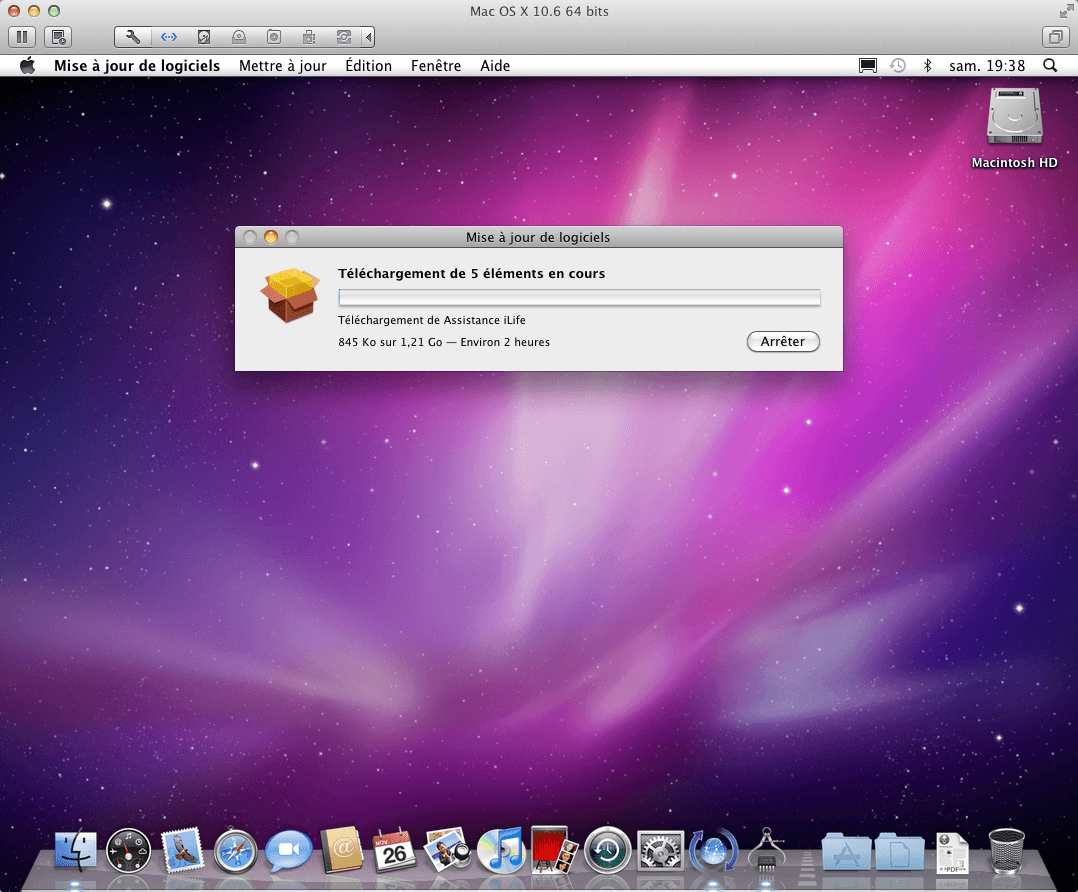Viewport: 1078px width, 892px height.
Task: Click the clock showing sam. 19:38
Action: [987, 66]
